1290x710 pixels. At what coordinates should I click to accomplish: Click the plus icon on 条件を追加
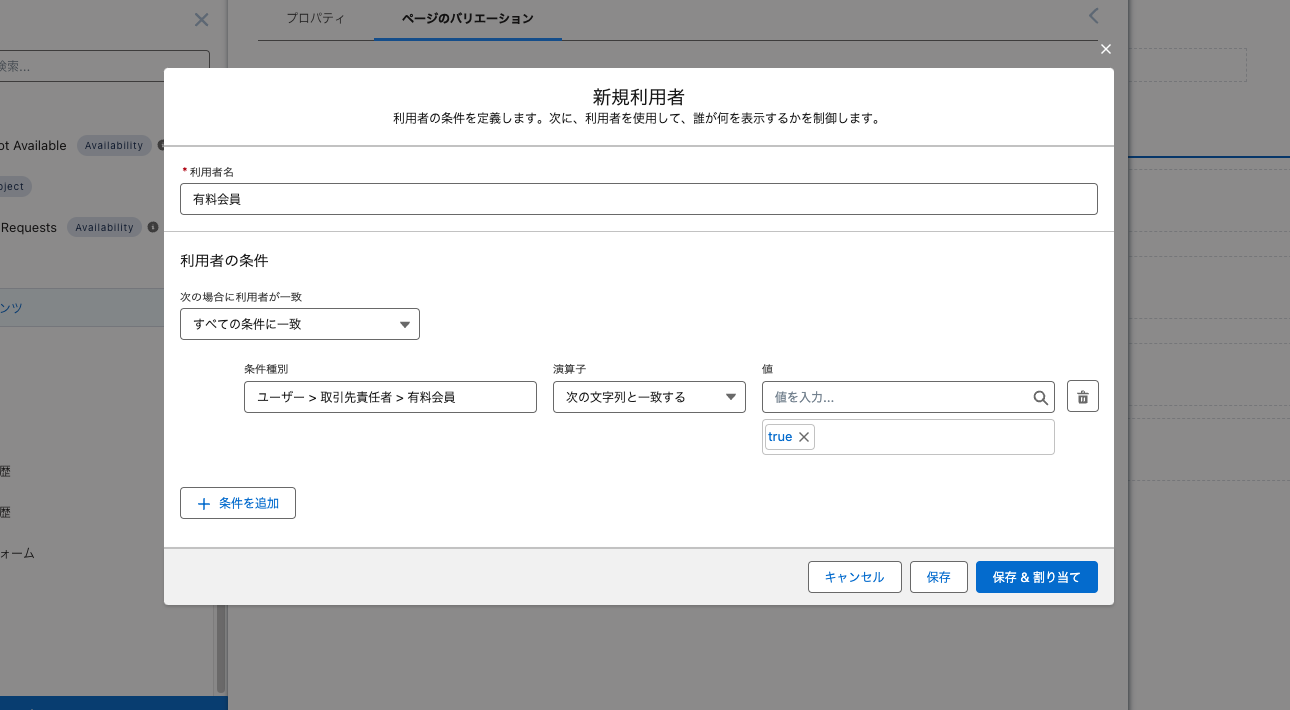pyautogui.click(x=204, y=504)
